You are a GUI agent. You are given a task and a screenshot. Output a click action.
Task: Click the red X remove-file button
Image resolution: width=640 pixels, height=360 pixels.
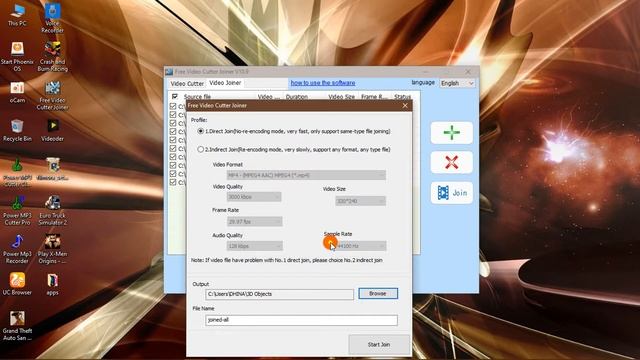click(451, 162)
